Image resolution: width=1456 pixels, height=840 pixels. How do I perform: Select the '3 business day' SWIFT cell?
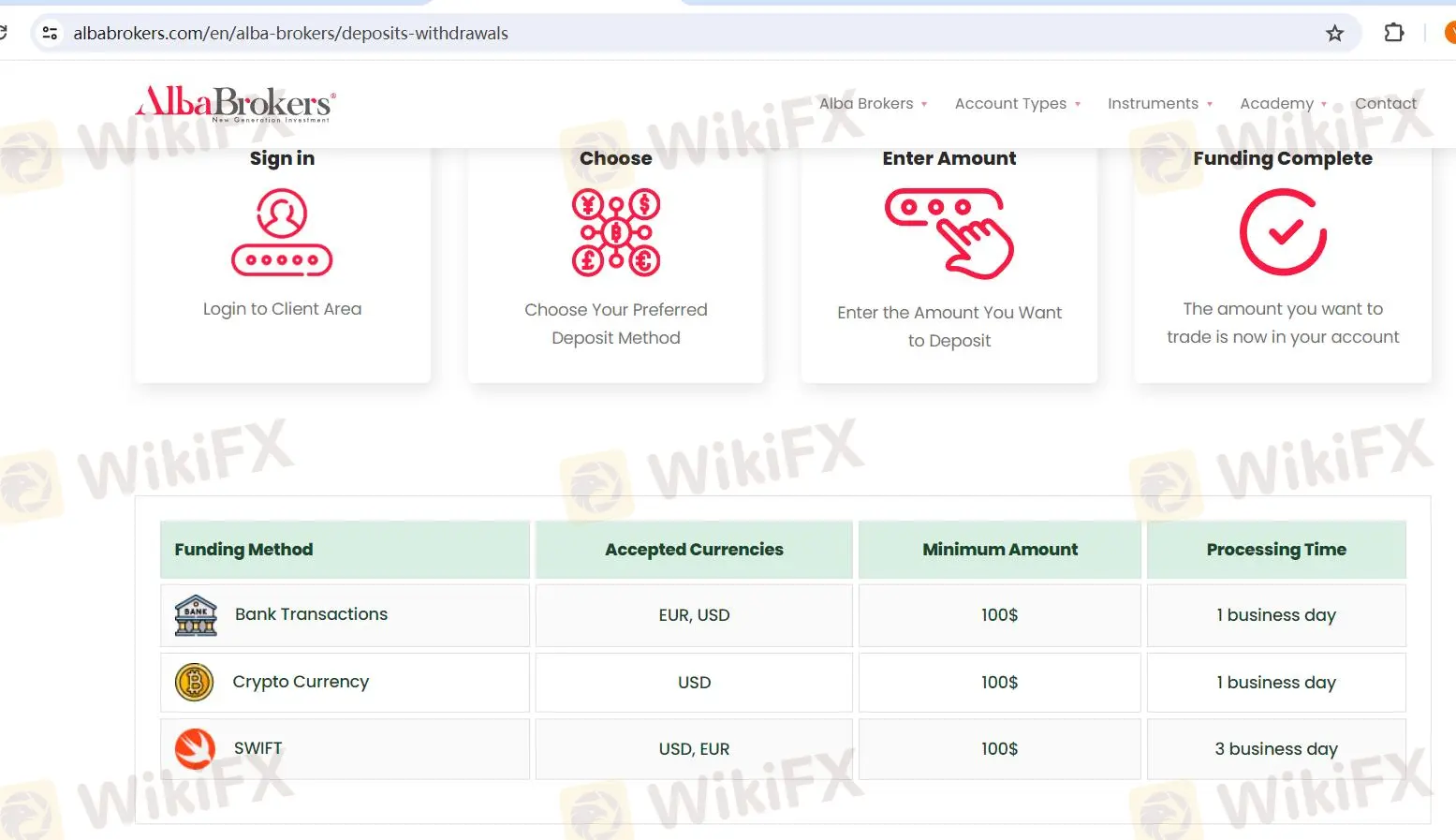point(1276,749)
